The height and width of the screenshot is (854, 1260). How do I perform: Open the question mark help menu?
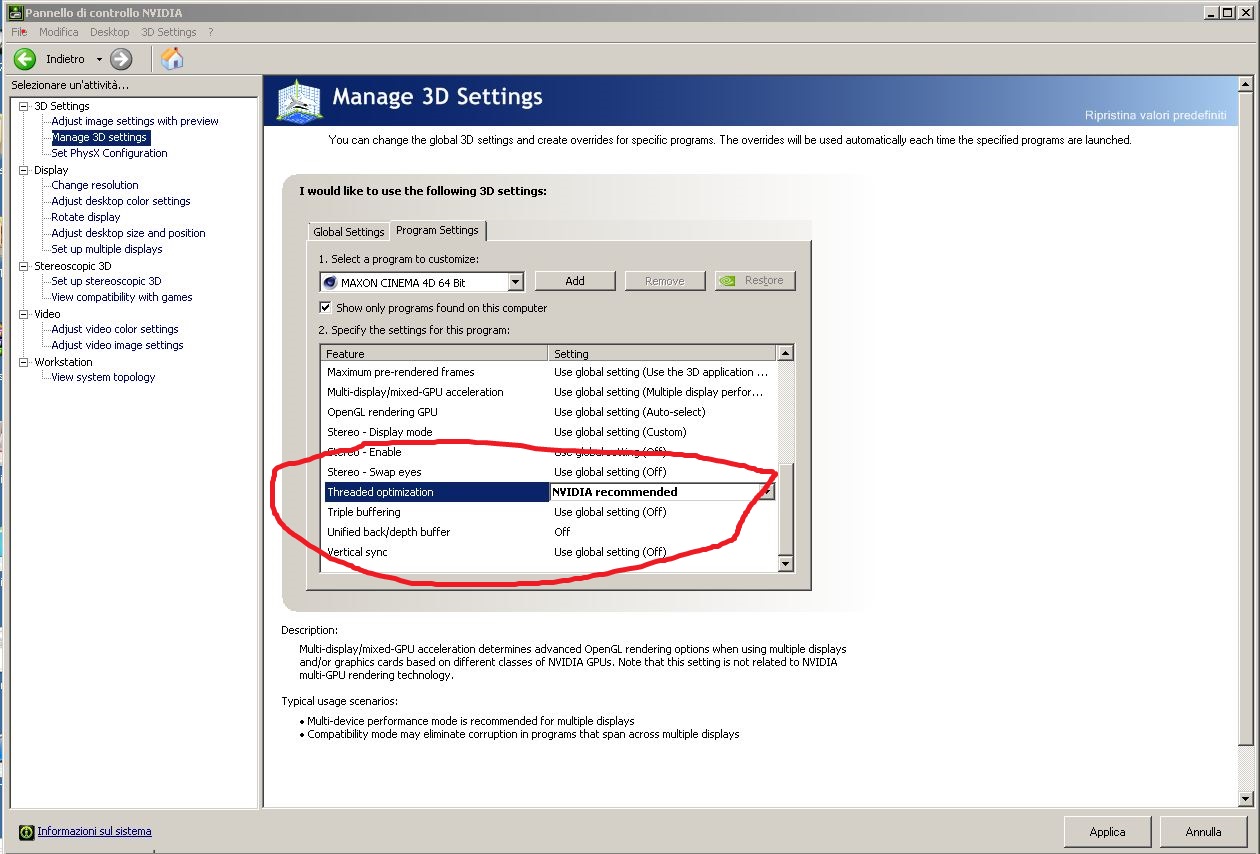tap(211, 32)
